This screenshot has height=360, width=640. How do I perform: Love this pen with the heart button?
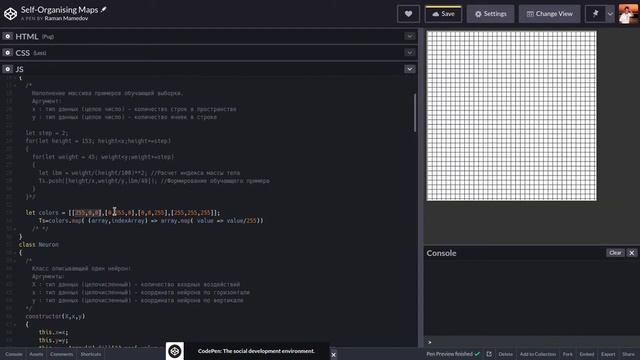pyautogui.click(x=408, y=14)
